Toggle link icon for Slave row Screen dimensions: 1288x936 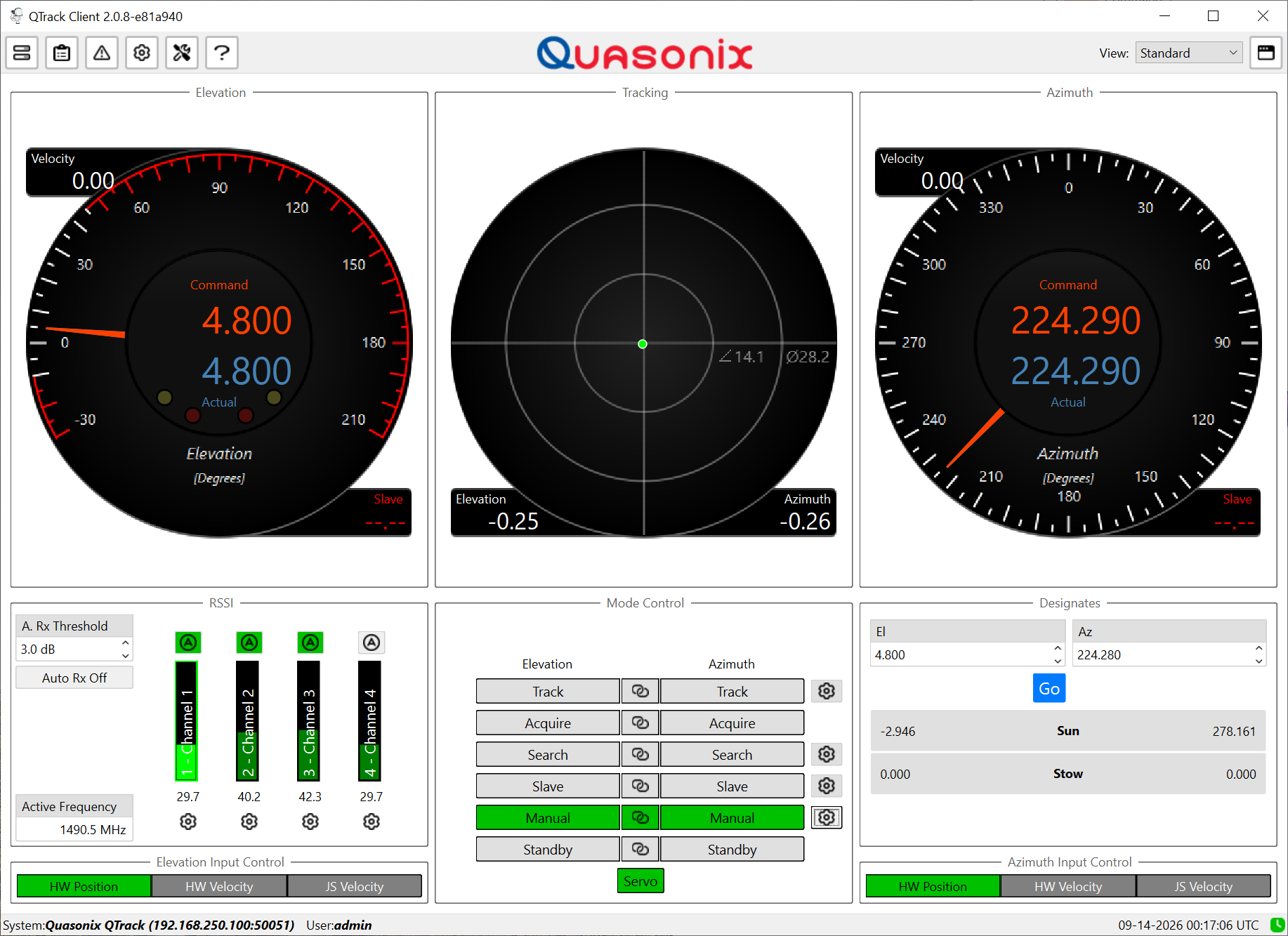[640, 786]
